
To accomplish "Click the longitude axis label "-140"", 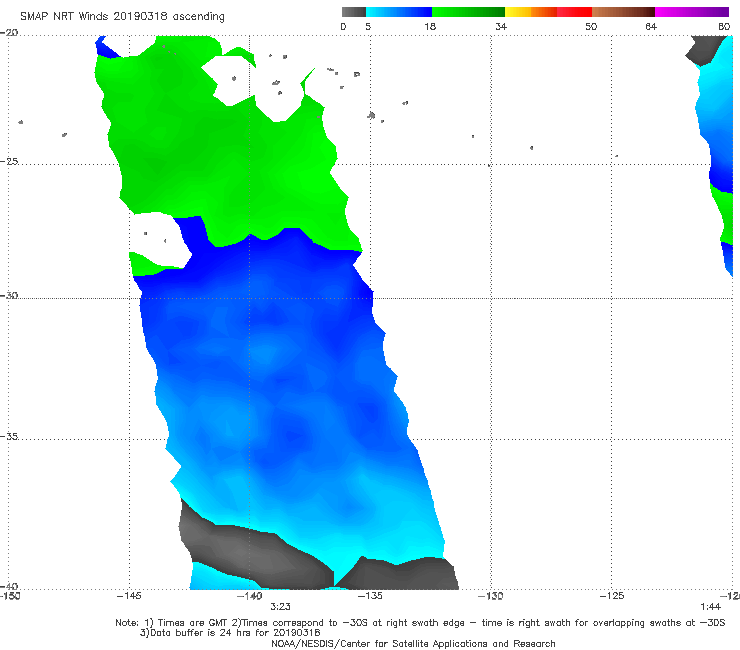I will click(249, 596).
